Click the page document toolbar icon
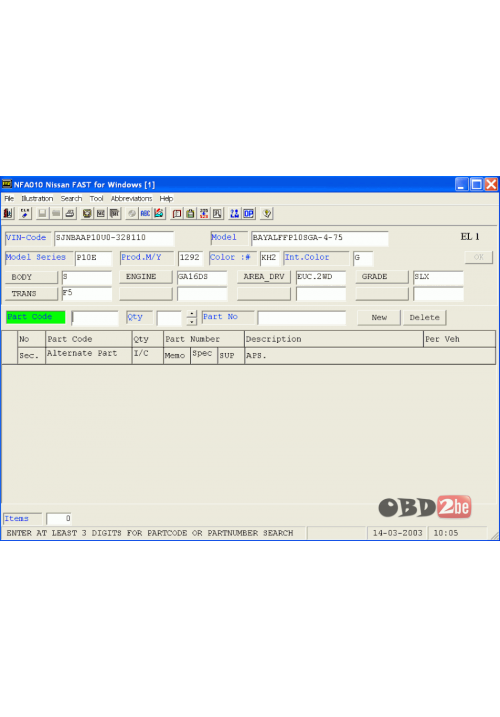The height and width of the screenshot is (717, 500). [x=217, y=214]
